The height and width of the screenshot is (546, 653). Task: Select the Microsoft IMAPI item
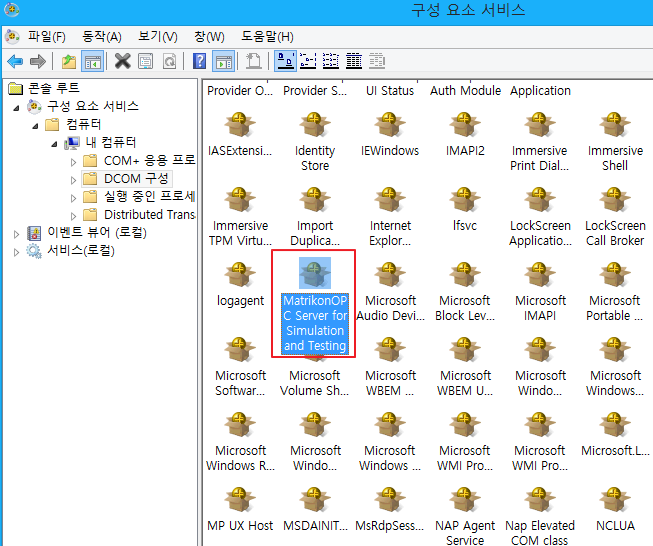(x=540, y=292)
